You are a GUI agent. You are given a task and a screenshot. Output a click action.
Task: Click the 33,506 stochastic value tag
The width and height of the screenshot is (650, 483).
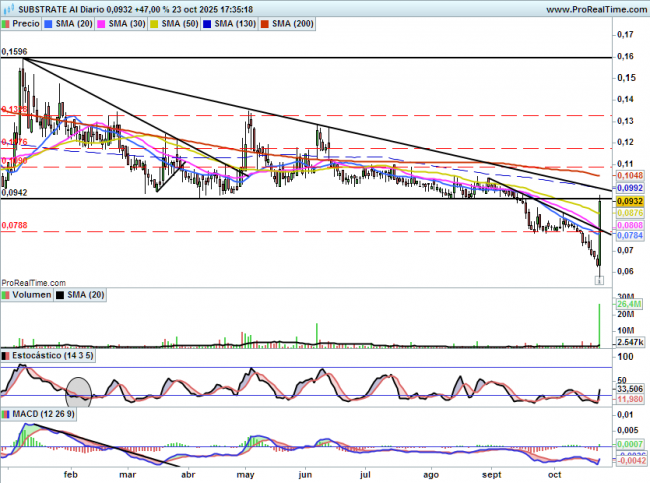coord(627,389)
